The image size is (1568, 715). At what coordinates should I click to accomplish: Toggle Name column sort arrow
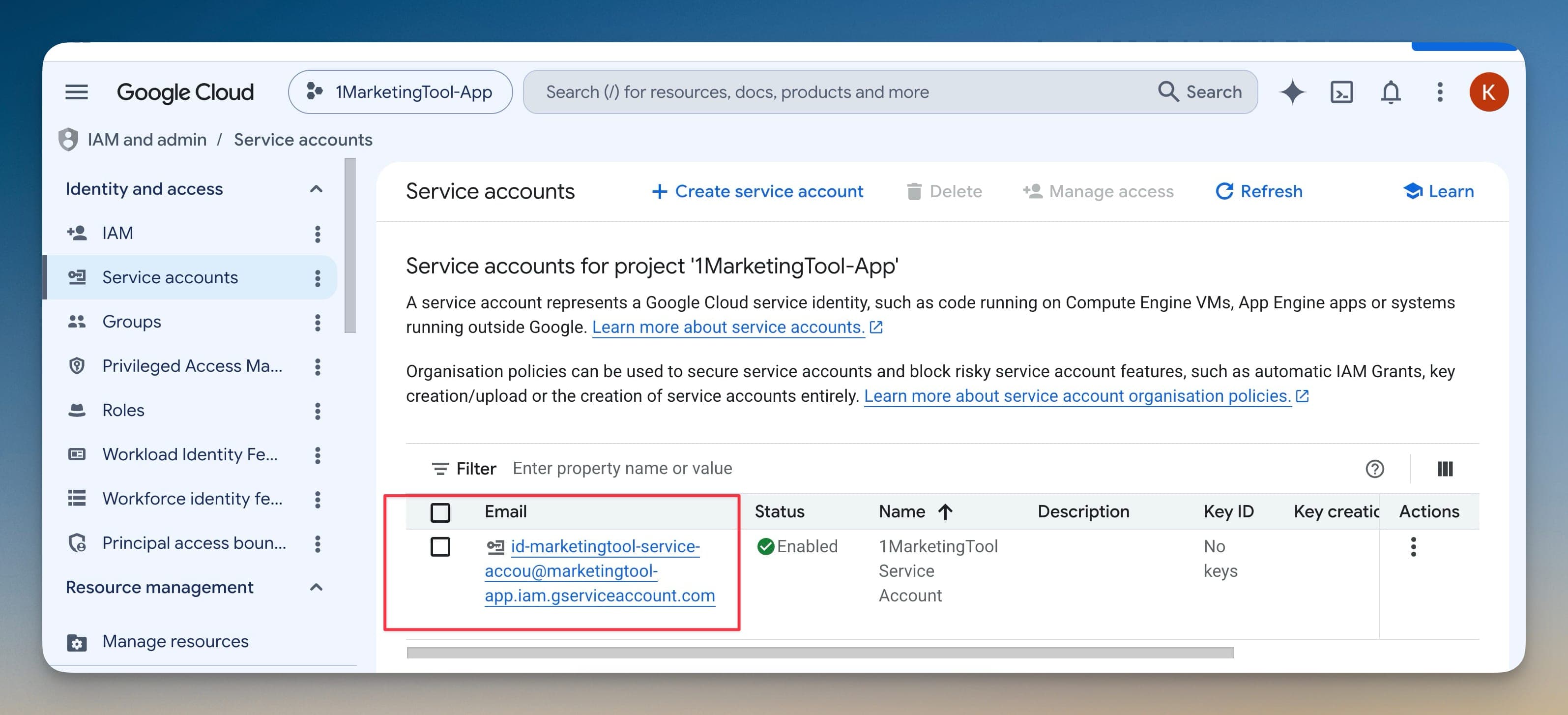(x=945, y=511)
